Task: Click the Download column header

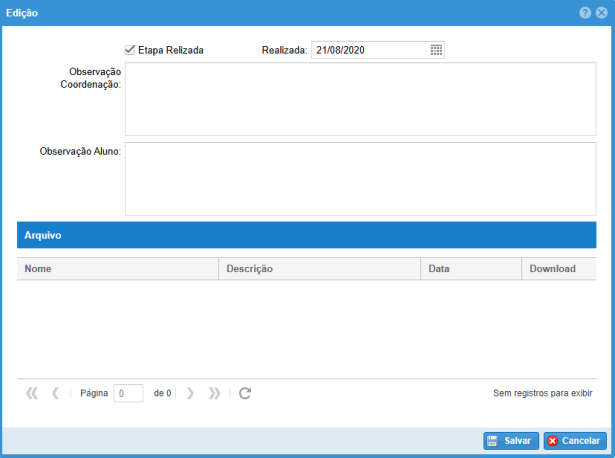Action: click(x=557, y=269)
